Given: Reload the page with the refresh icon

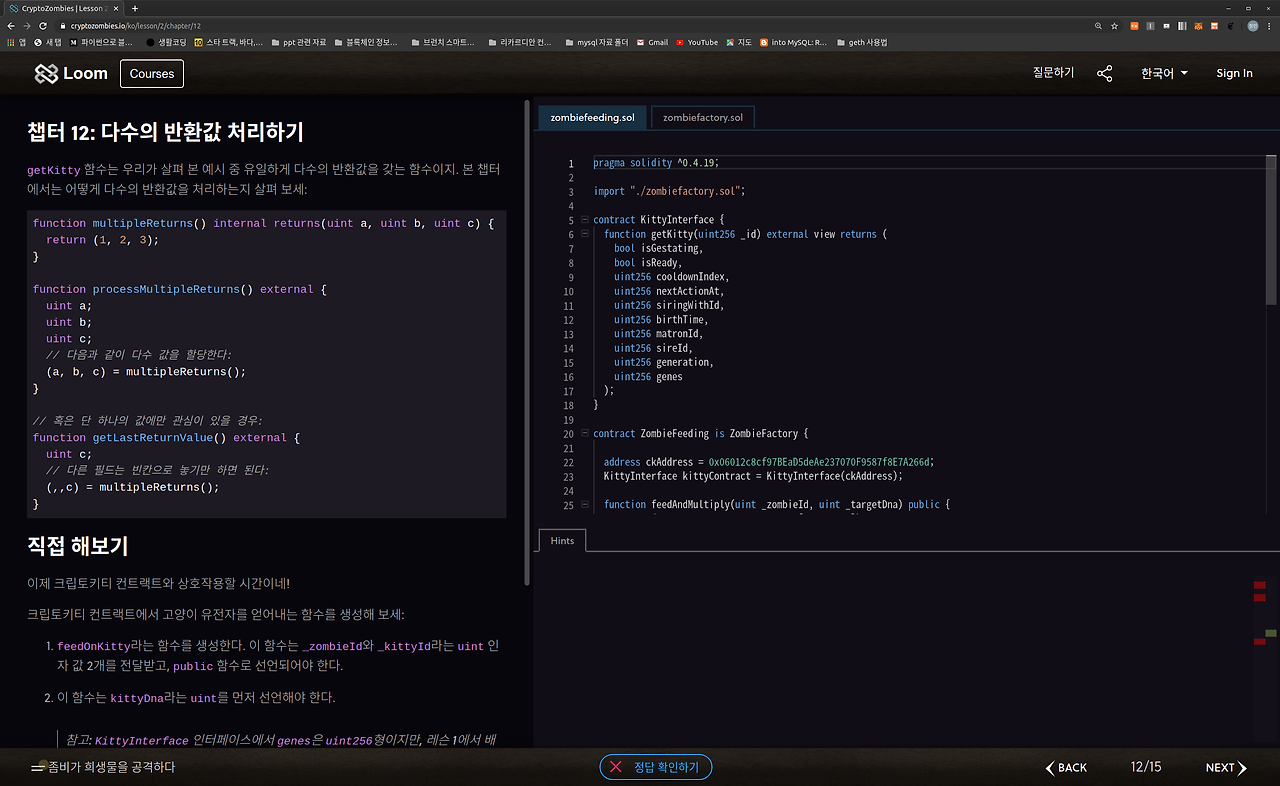Looking at the screenshot, I should (41, 25).
